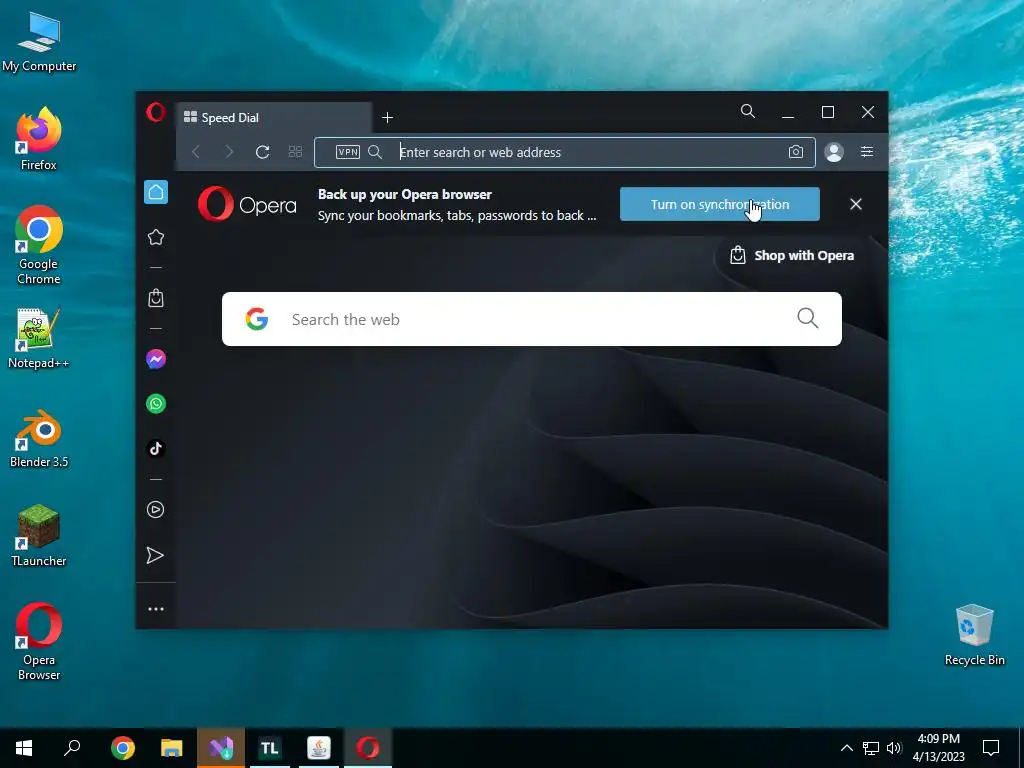Switch to TL app in taskbar
Screen dimensions: 1024x768
coord(270,748)
